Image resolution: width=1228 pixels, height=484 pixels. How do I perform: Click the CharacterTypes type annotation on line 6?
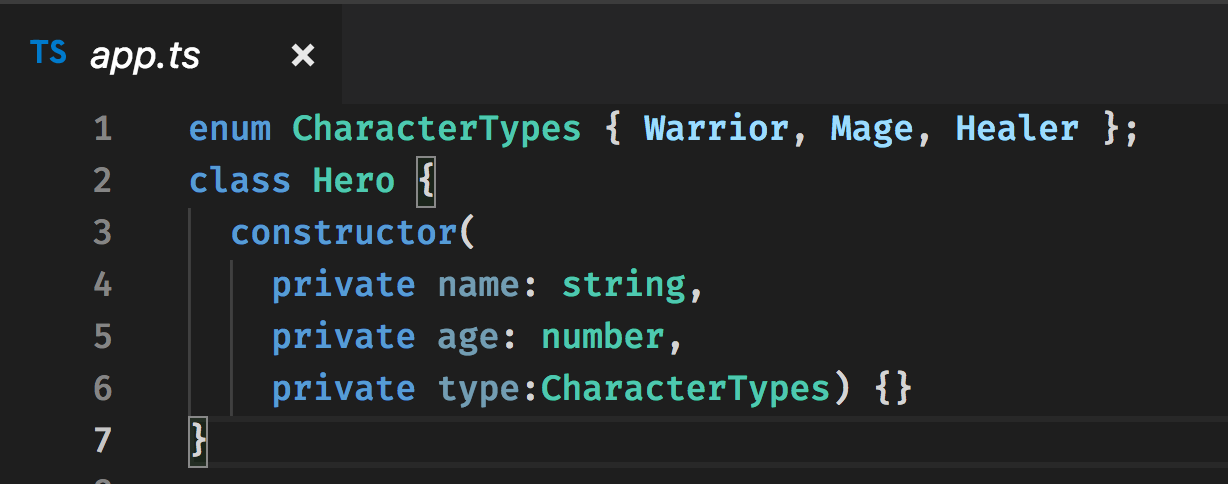coord(685,389)
